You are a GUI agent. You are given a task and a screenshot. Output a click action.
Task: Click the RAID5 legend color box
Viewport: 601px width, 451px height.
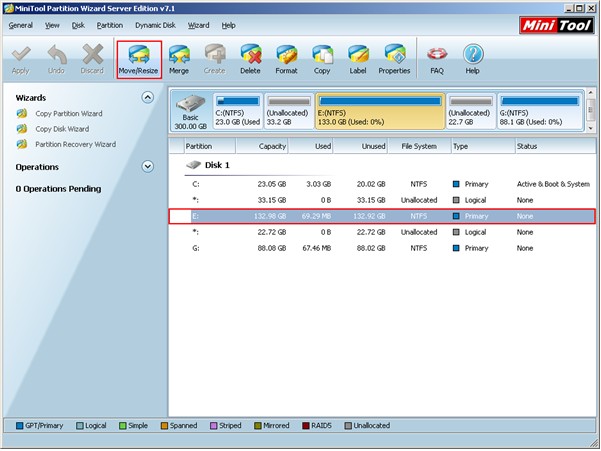[305, 426]
